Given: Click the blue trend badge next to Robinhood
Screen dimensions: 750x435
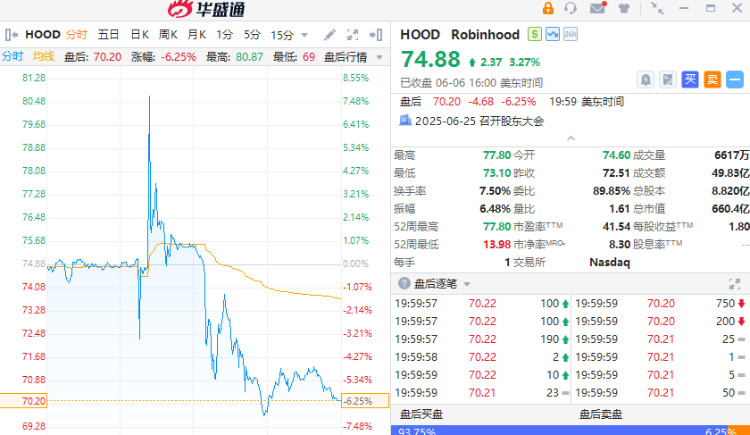Looking at the screenshot, I should [x=552, y=34].
